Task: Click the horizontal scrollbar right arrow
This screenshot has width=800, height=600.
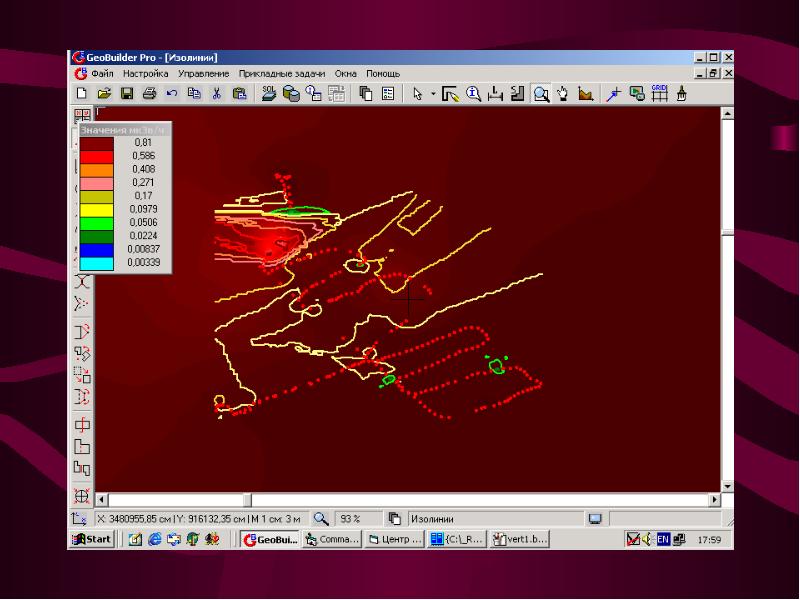Action: pyautogui.click(x=714, y=499)
